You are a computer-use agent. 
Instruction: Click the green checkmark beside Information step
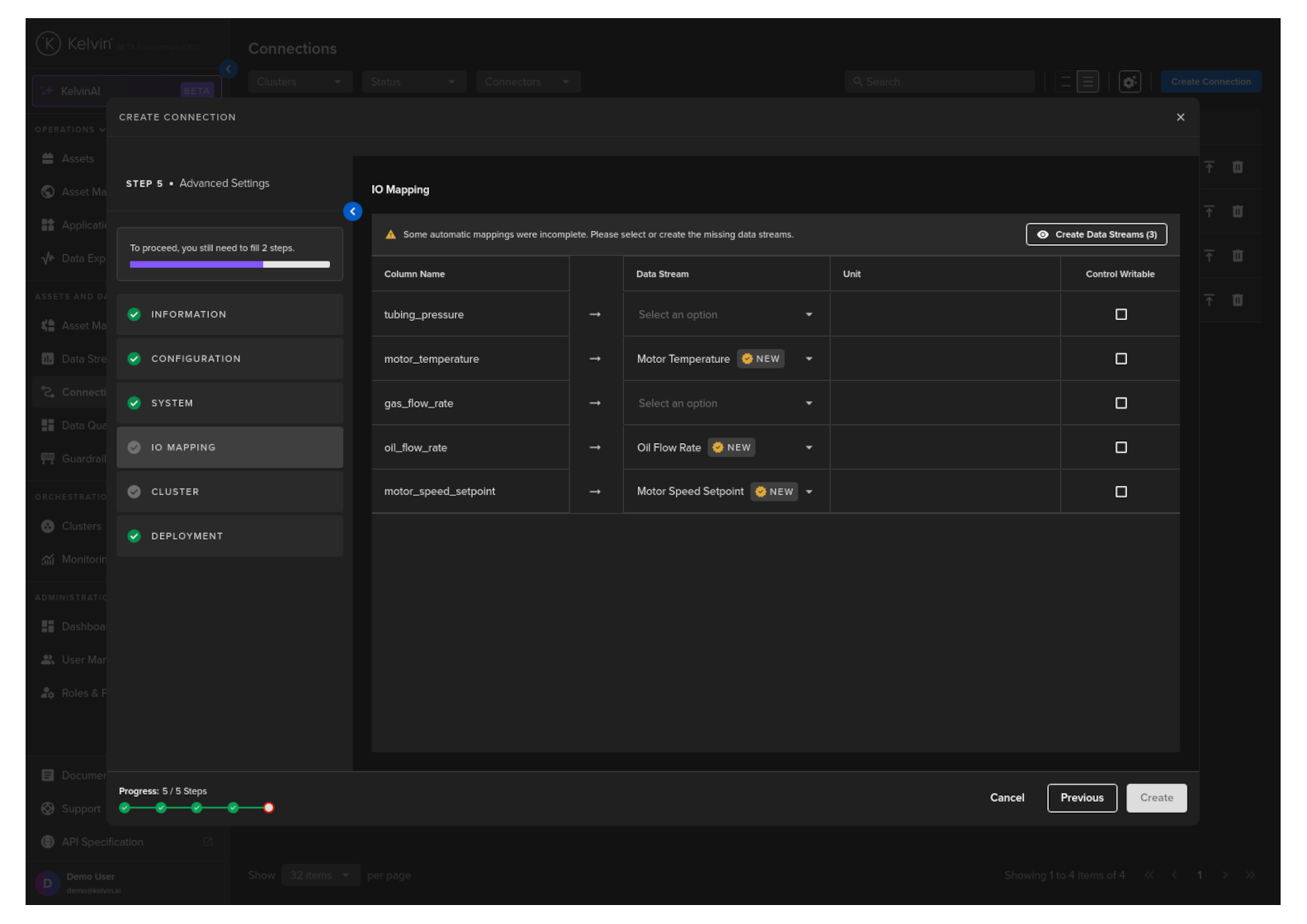pos(134,314)
